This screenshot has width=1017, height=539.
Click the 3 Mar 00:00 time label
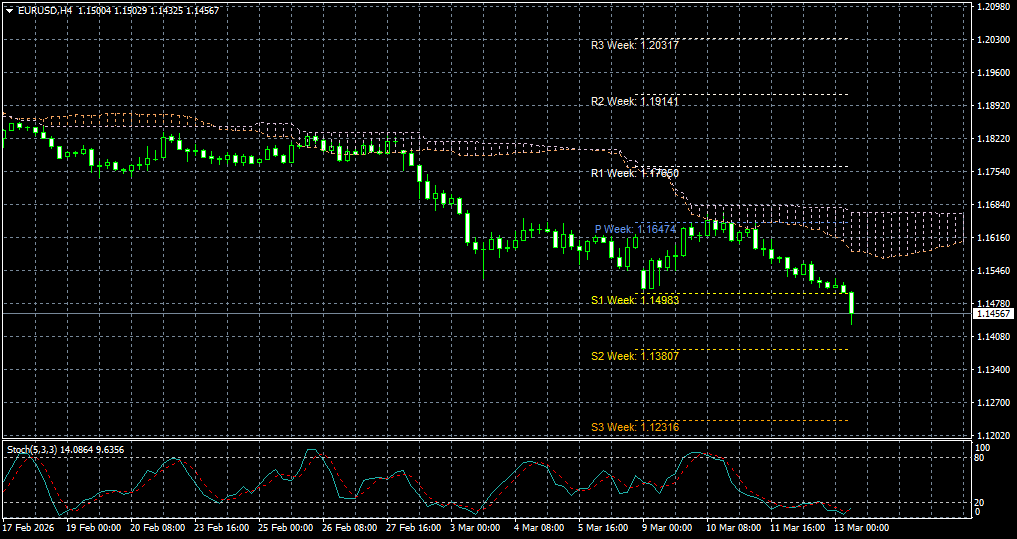tap(477, 528)
